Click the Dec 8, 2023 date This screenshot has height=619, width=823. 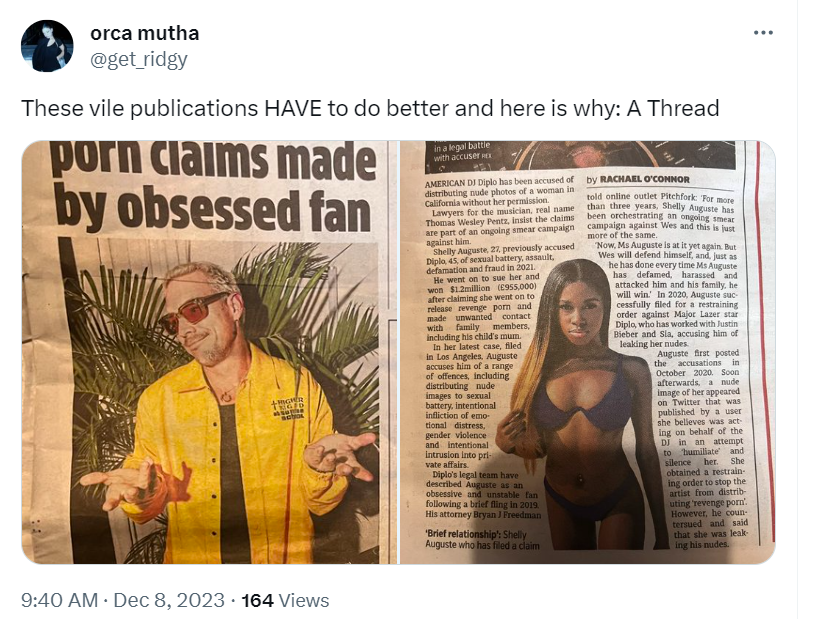point(169,600)
